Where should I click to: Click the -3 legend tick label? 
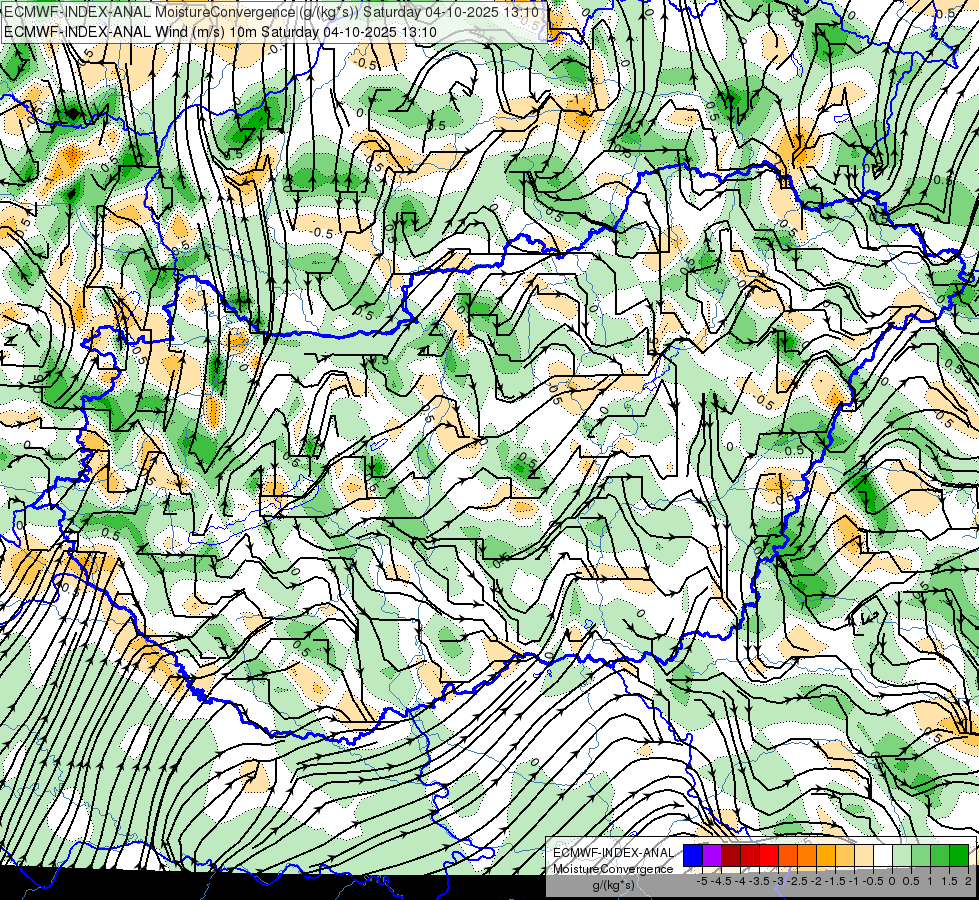click(778, 881)
